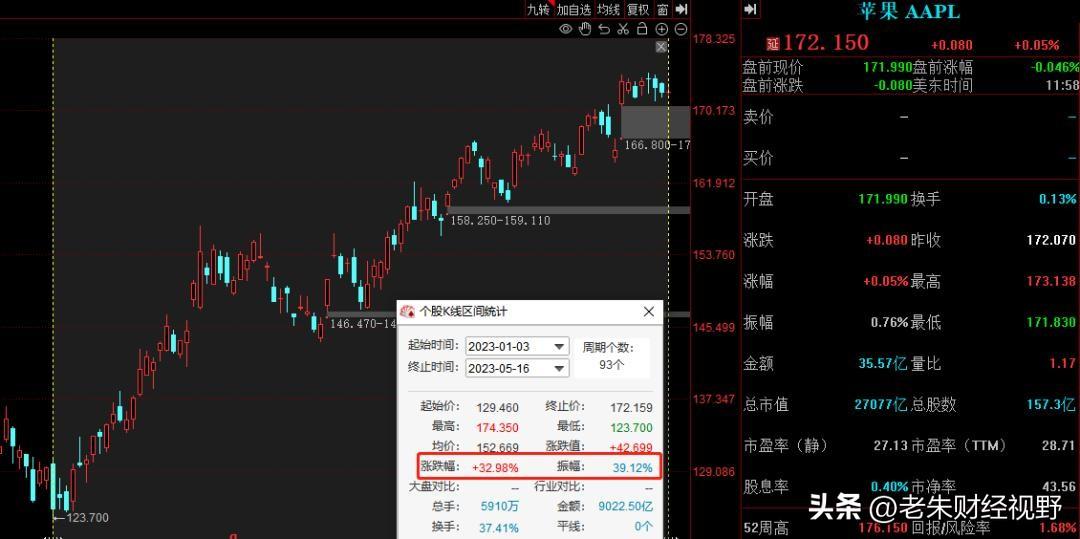Click the 涨跌值 value +42.699
Image resolution: width=1080 pixels, height=539 pixels.
point(629,447)
